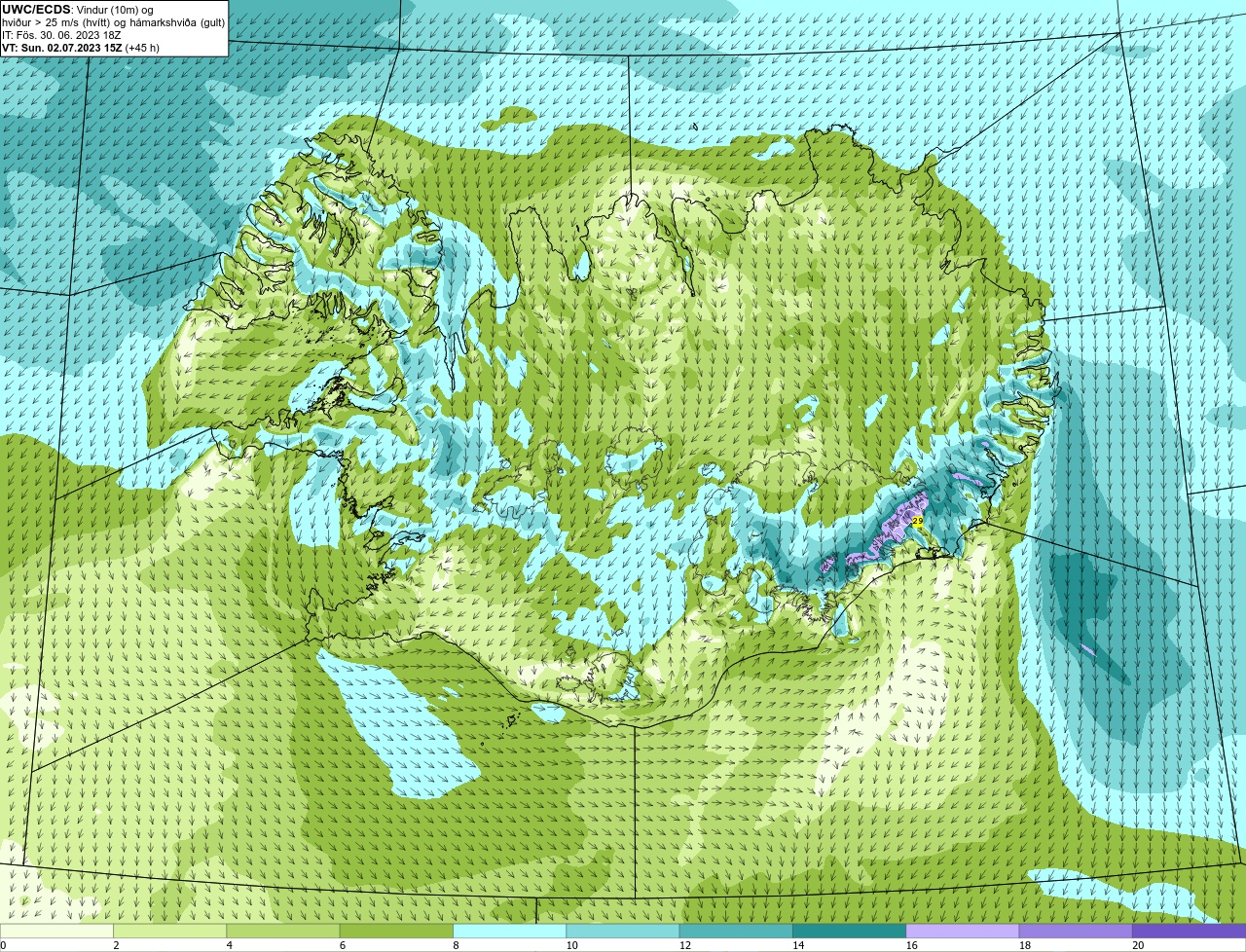Image resolution: width=1246 pixels, height=952 pixels.
Task: Click the above-20 m/s deep violet swatch
Action: coord(1190,931)
